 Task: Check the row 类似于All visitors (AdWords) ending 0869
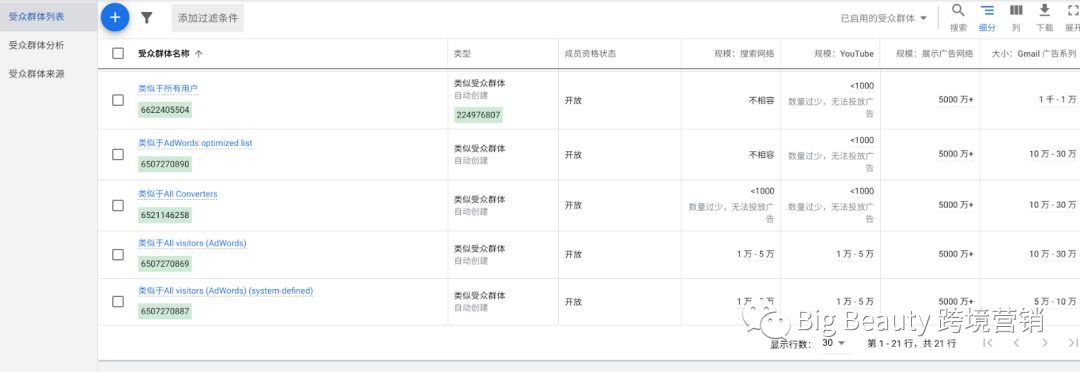[118, 254]
